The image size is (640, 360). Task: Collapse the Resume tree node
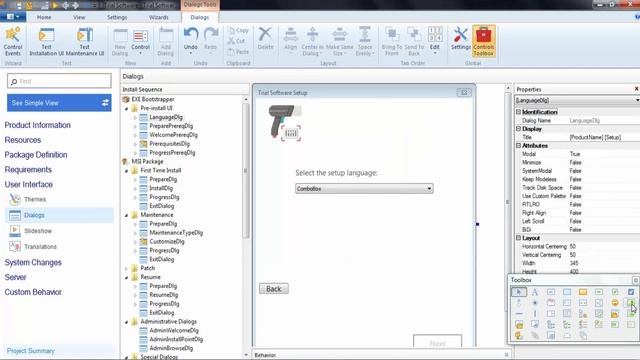pos(127,277)
